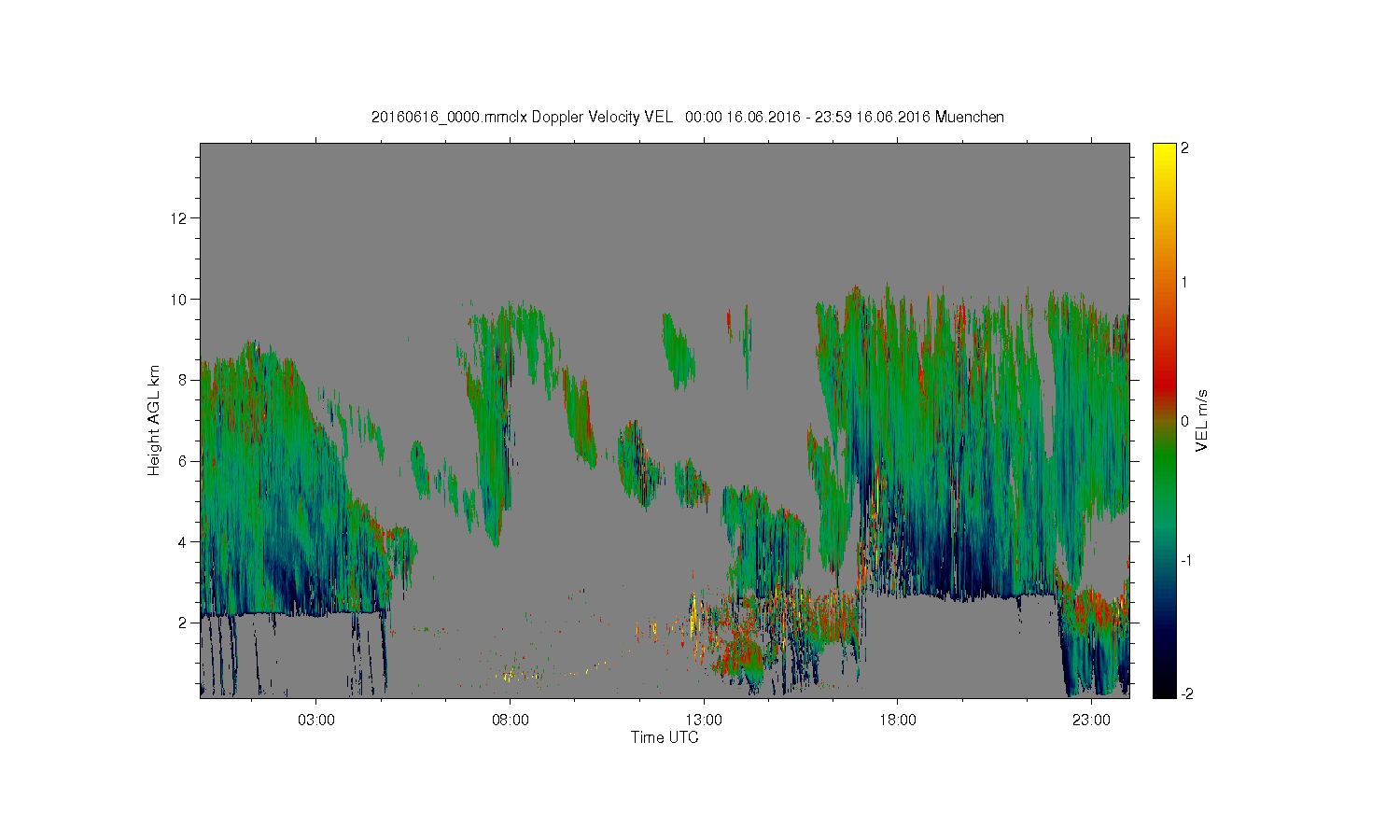Click the 13:00 time tick label

[x=704, y=721]
